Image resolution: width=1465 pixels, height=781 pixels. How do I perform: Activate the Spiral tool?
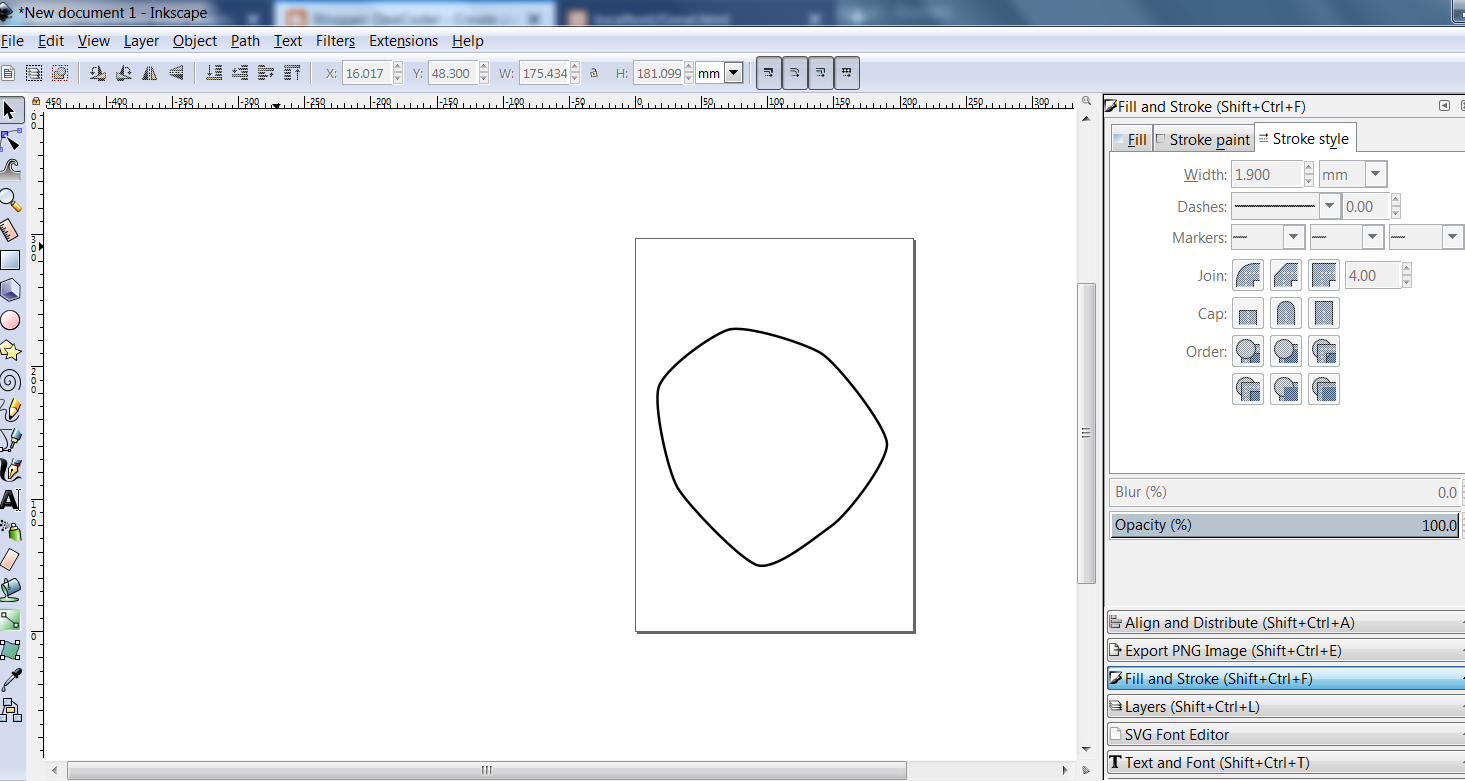[x=13, y=380]
